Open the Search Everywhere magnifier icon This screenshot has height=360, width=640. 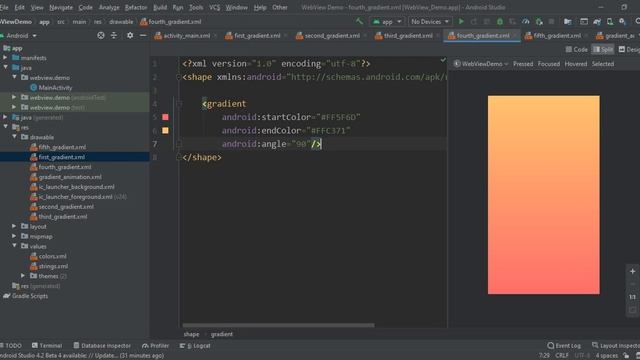637,21
